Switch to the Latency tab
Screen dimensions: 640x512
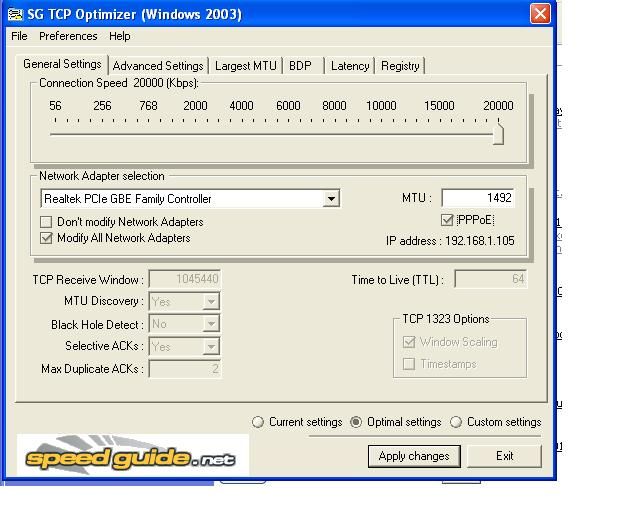[350, 66]
